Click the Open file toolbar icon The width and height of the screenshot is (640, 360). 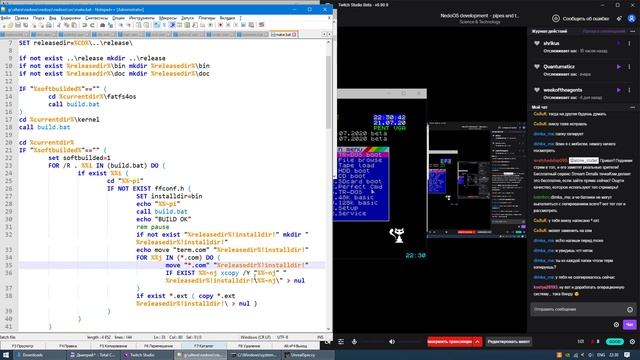tap(11, 25)
